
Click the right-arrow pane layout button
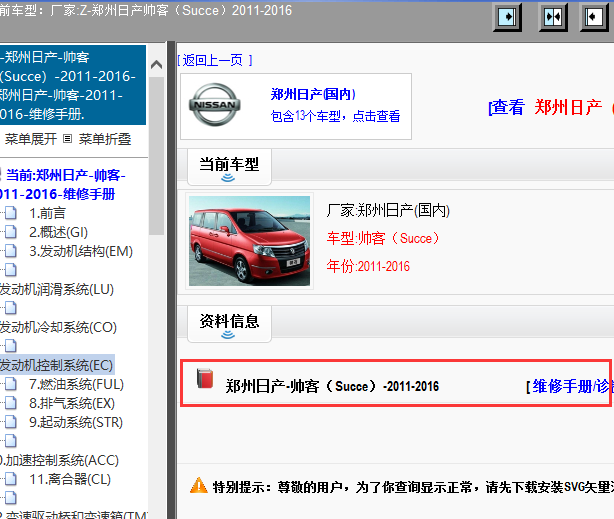coord(507,17)
